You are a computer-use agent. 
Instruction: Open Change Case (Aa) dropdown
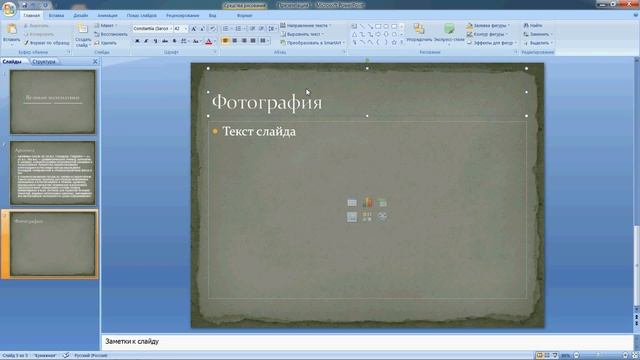click(x=196, y=41)
